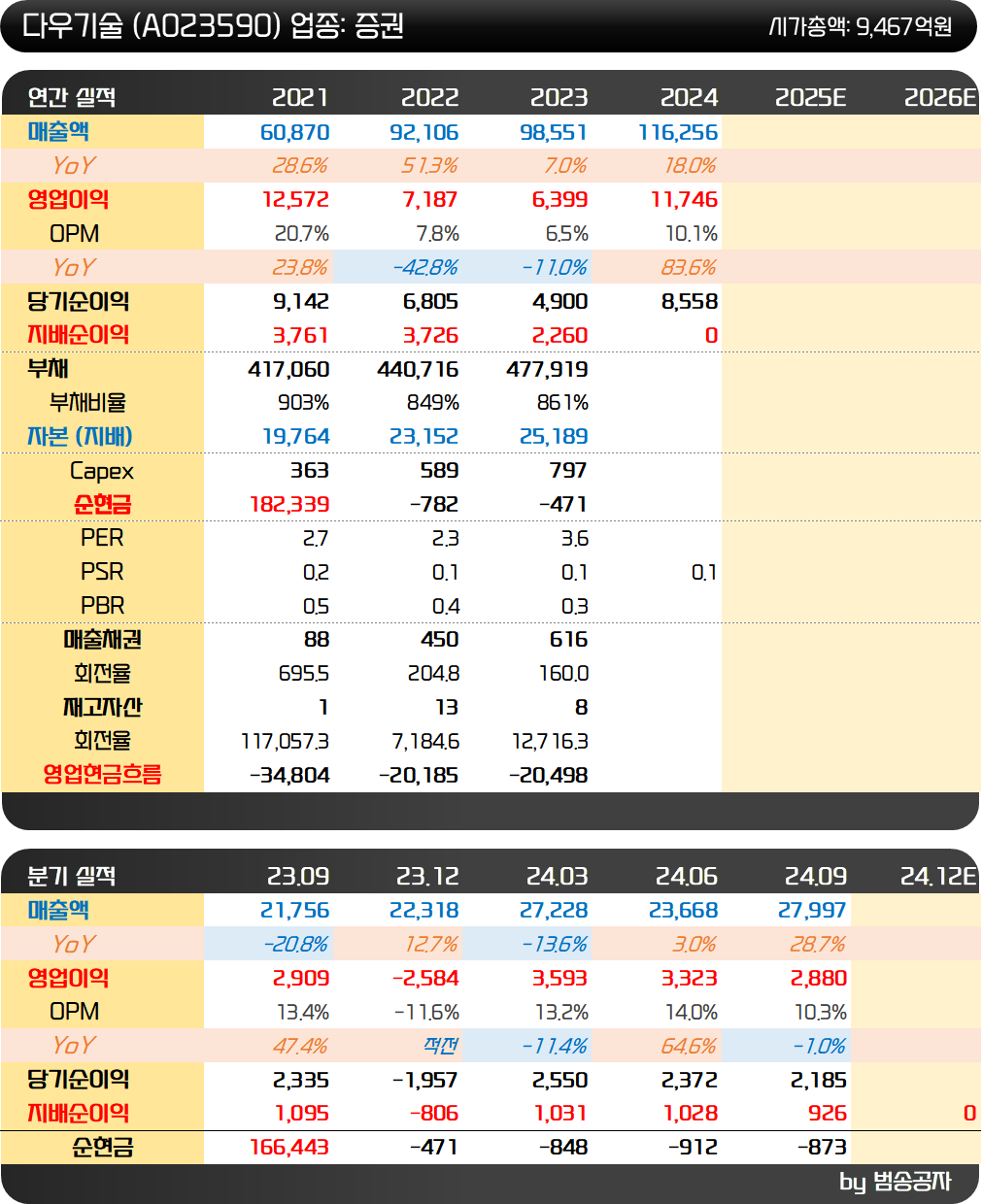Click revenue value '116,256'
Viewport: 982px width, 1204px height.
pos(678,132)
